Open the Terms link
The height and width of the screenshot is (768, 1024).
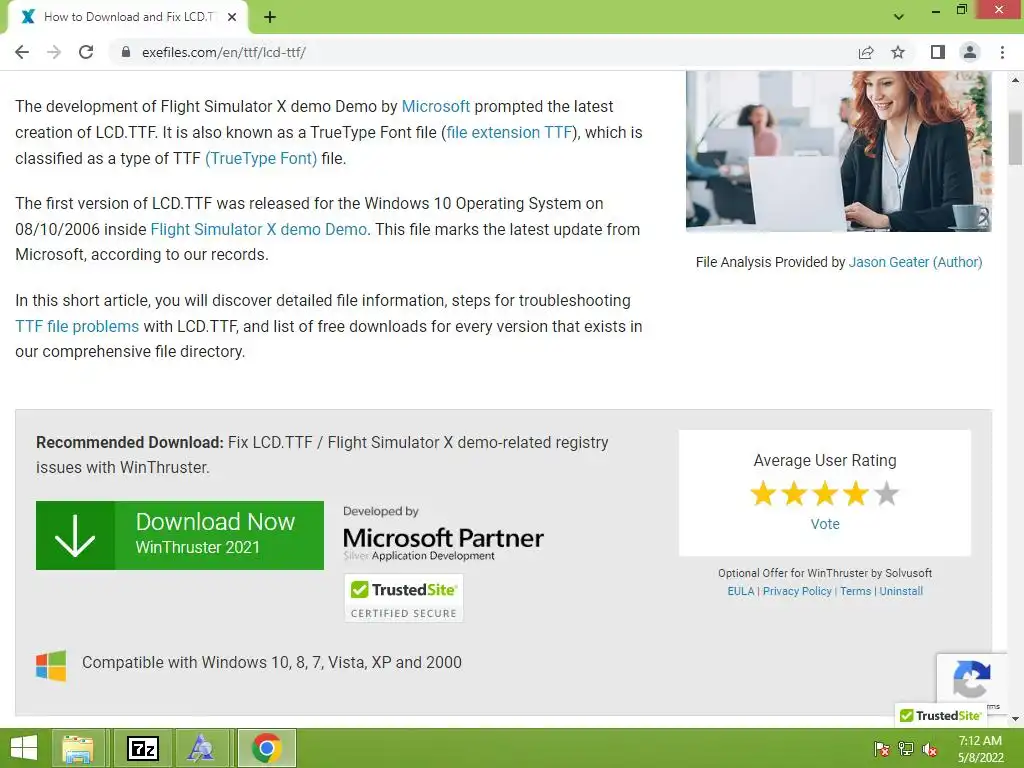pos(856,591)
